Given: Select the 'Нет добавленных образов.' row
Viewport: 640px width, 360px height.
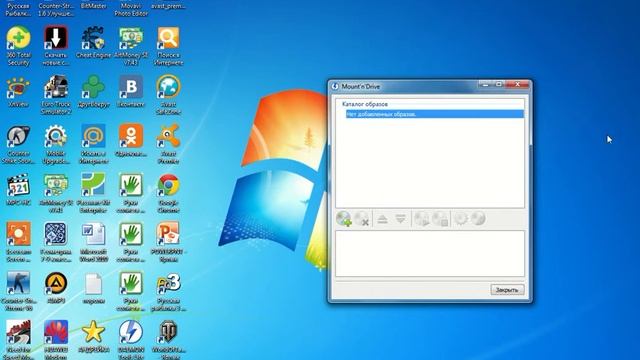Looking at the screenshot, I should click(x=435, y=114).
